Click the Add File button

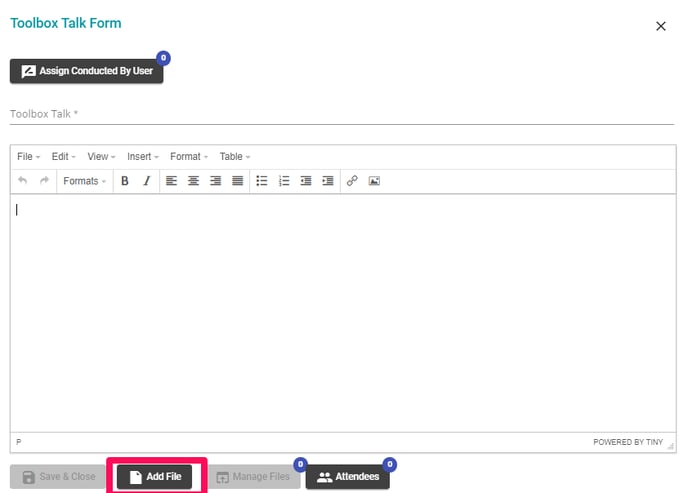[x=154, y=477]
